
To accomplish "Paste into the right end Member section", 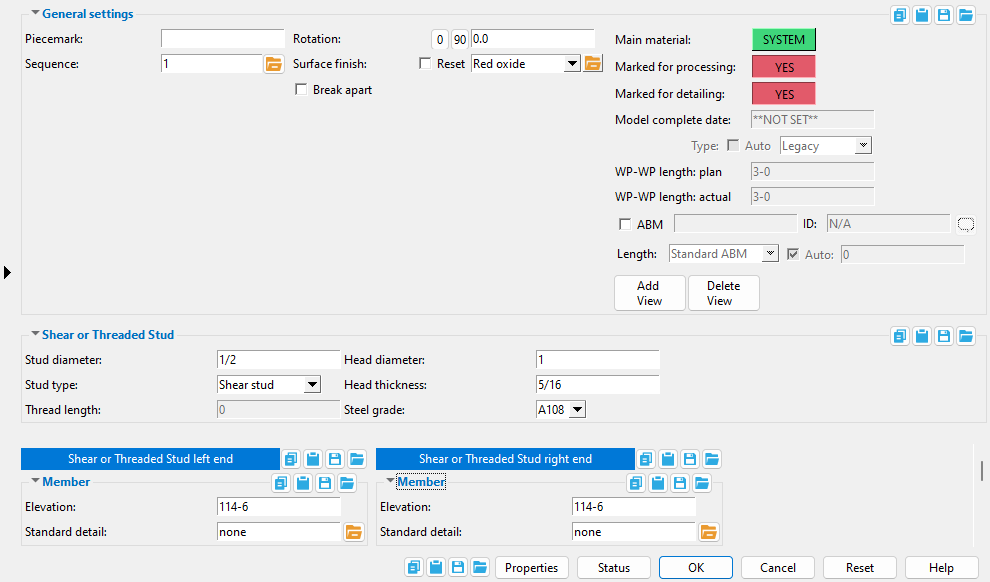I will (x=658, y=484).
